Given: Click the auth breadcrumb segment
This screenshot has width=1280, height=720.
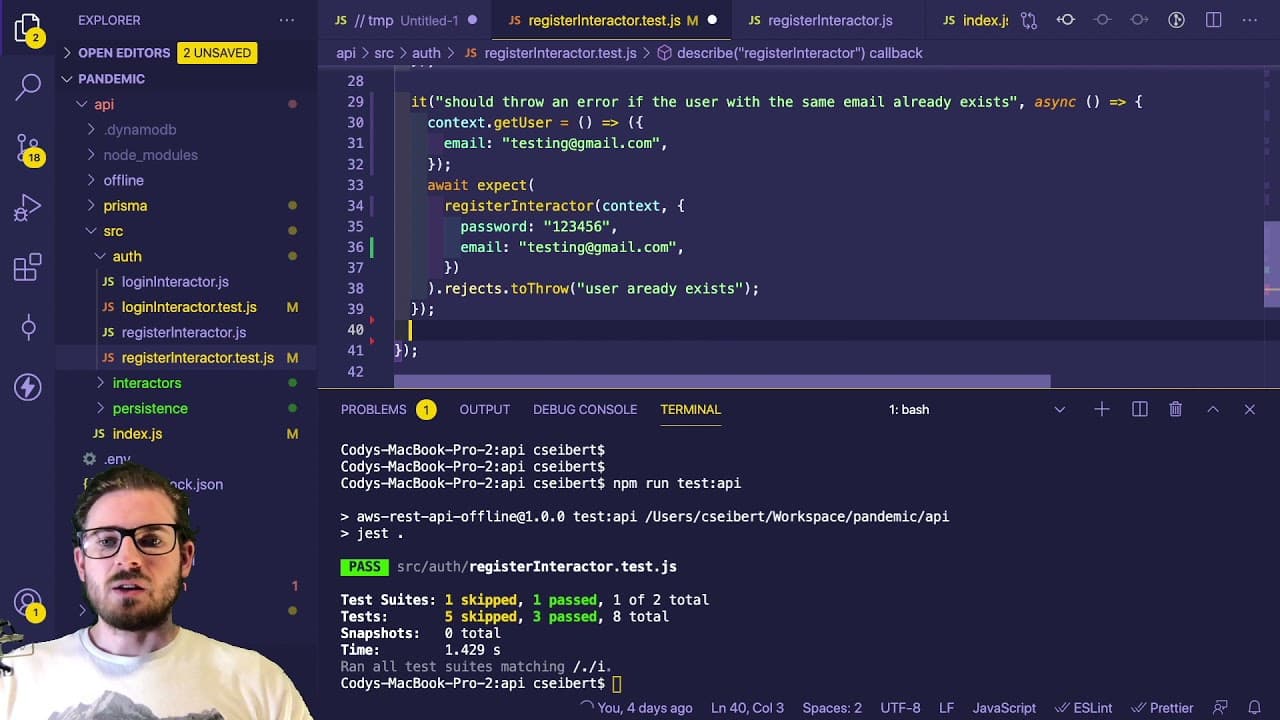Looking at the screenshot, I should (x=426, y=53).
